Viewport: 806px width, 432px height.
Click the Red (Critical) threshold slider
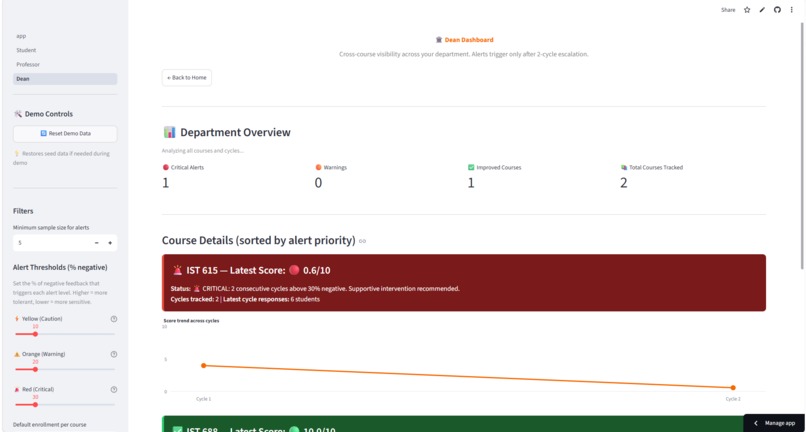pyautogui.click(x=65, y=405)
